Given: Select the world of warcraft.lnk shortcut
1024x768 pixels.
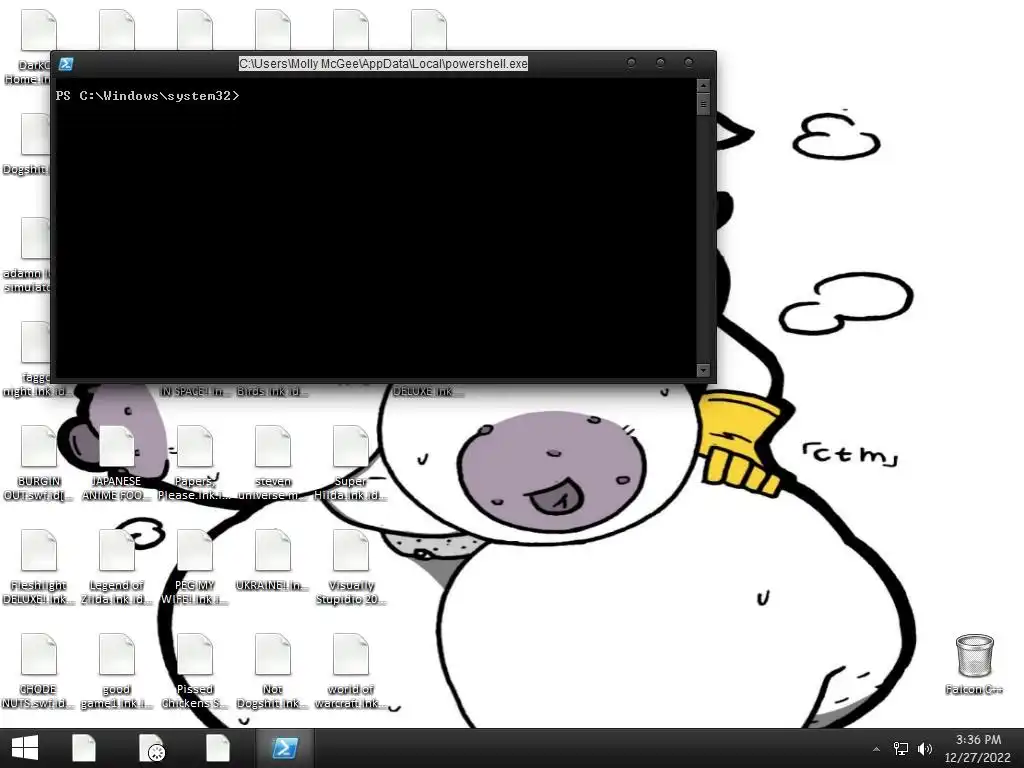Looking at the screenshot, I should pos(351,671).
